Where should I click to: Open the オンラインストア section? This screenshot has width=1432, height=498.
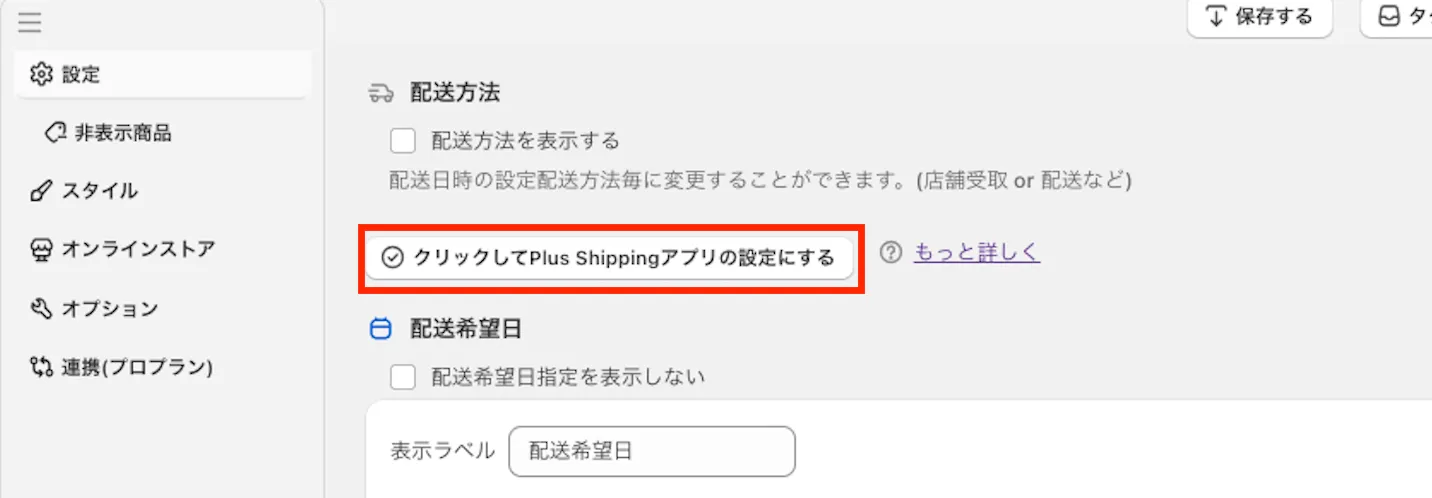[x=138, y=250]
